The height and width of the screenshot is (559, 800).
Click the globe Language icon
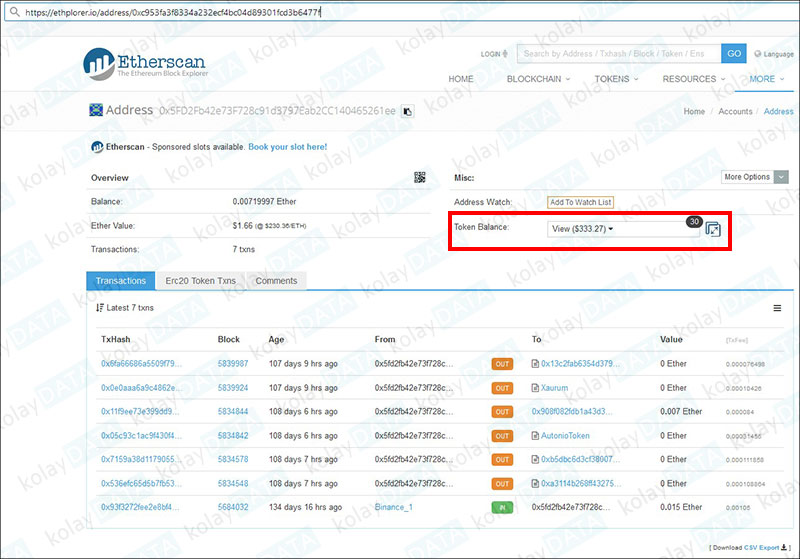757,54
